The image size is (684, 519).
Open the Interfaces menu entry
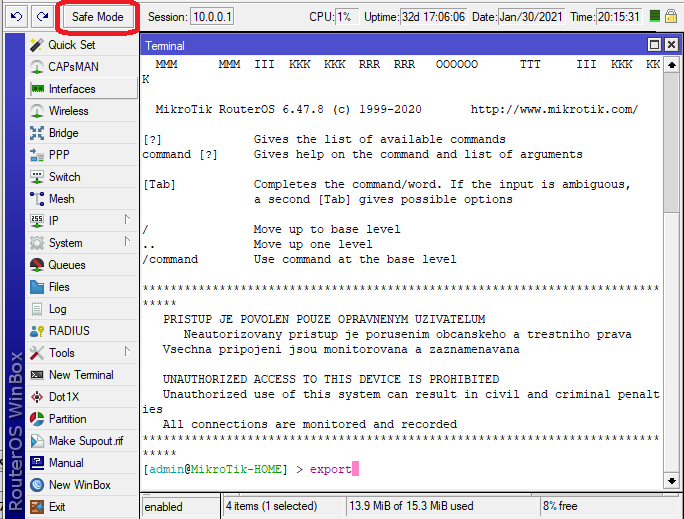point(82,89)
